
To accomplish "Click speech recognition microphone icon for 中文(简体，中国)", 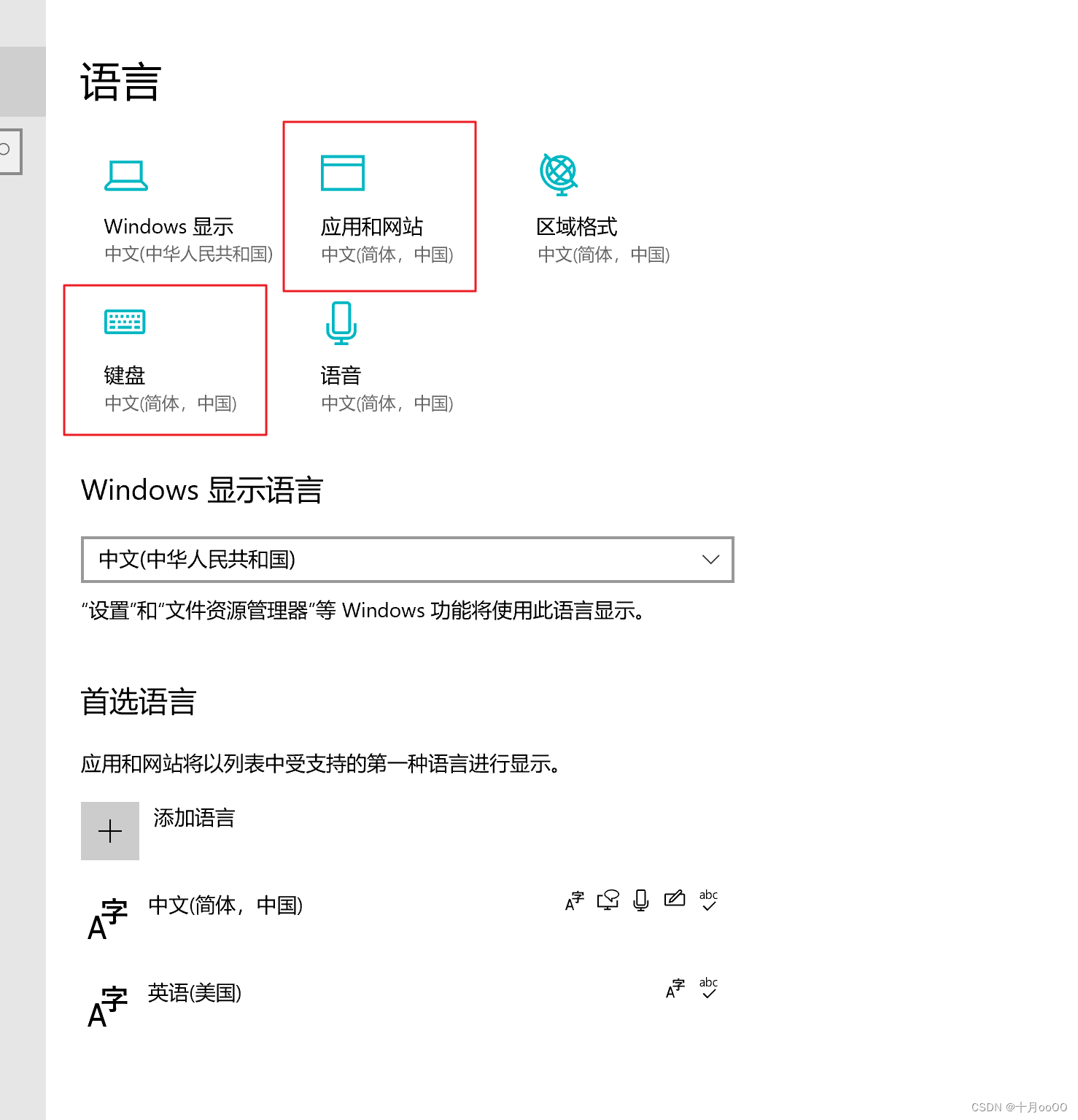I will coord(641,901).
